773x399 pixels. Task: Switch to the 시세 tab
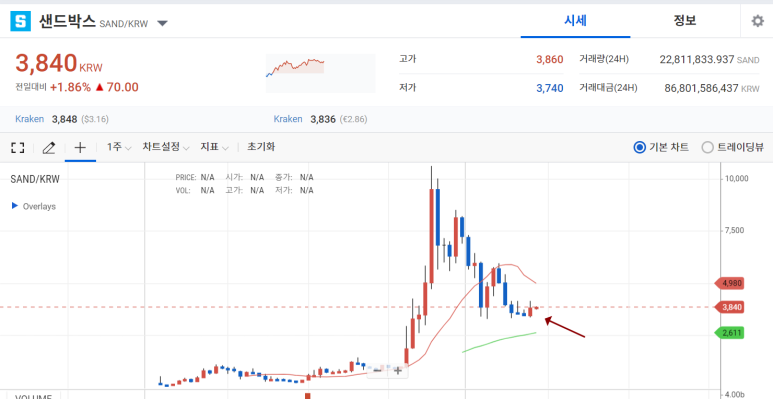(x=575, y=21)
